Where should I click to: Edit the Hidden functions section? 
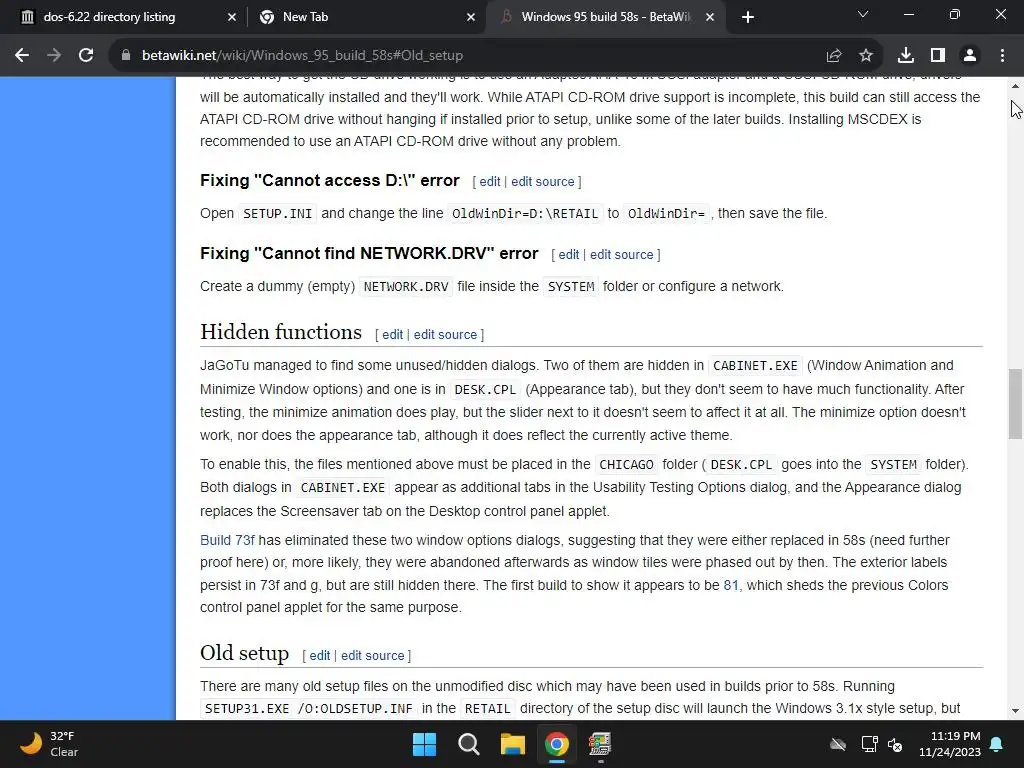tap(392, 334)
